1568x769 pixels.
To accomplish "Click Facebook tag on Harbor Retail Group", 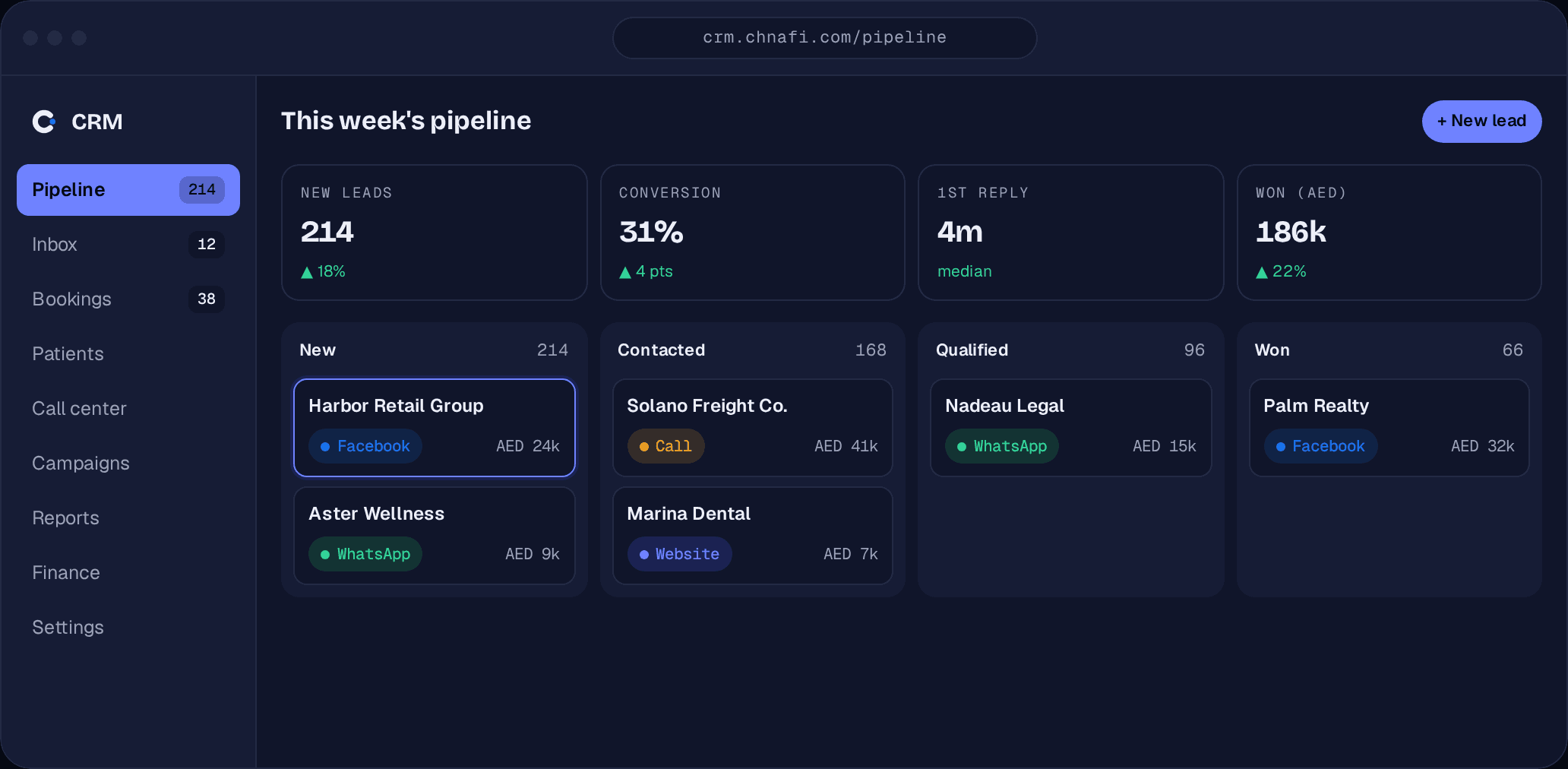I will tap(365, 446).
